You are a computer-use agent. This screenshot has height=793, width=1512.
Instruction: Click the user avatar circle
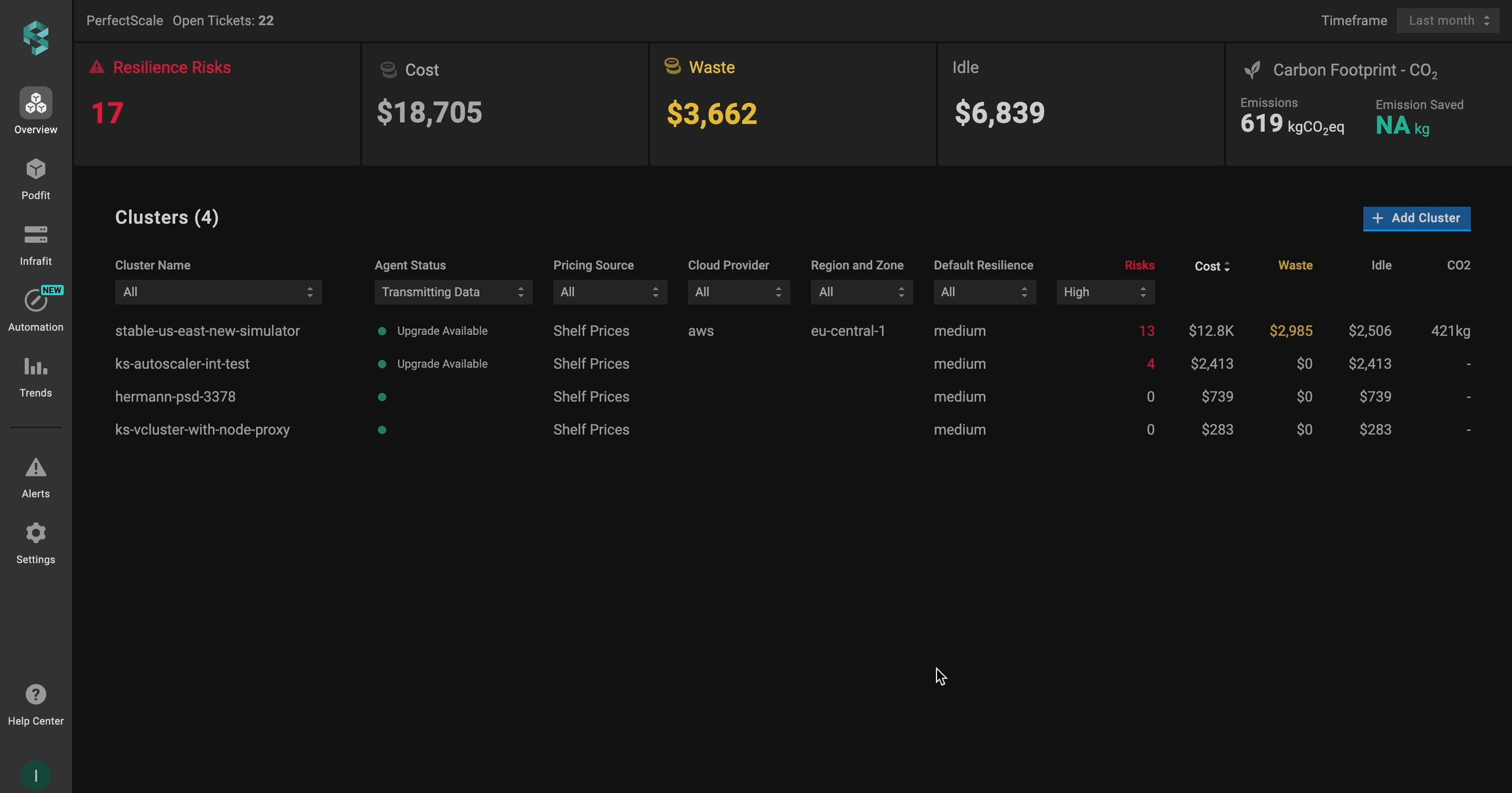click(35, 776)
